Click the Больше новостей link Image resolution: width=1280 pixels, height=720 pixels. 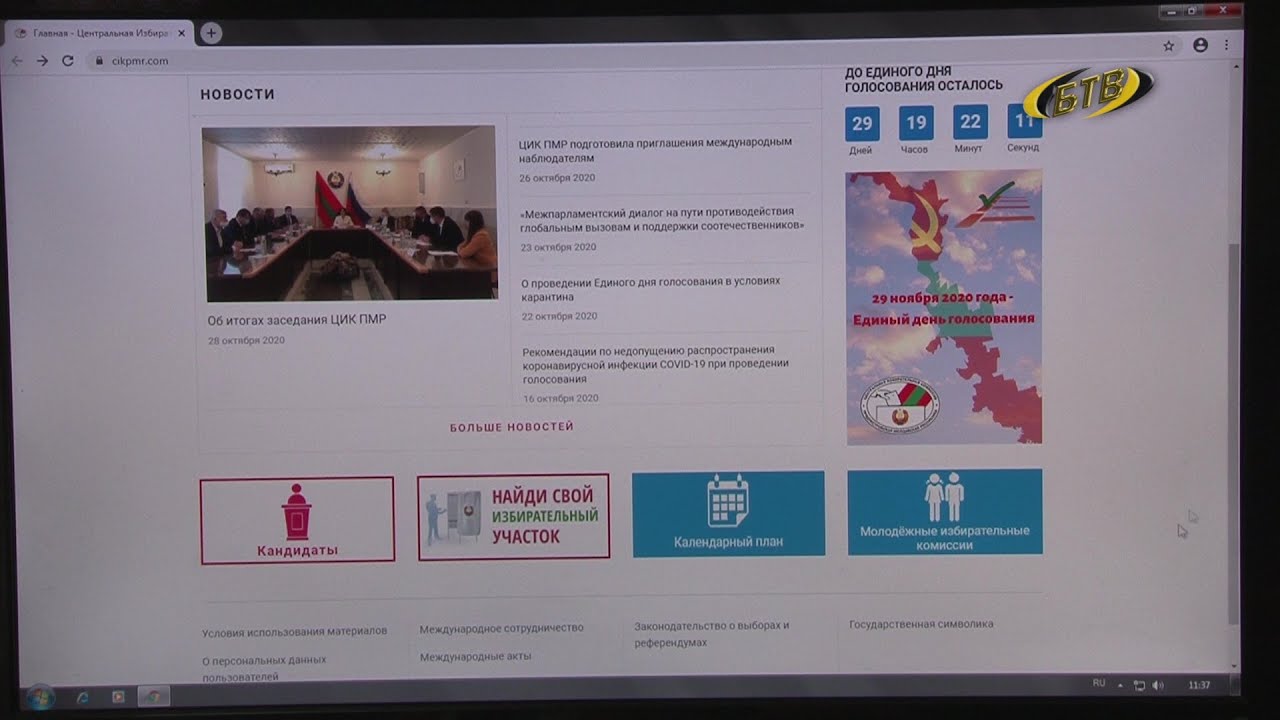point(511,427)
